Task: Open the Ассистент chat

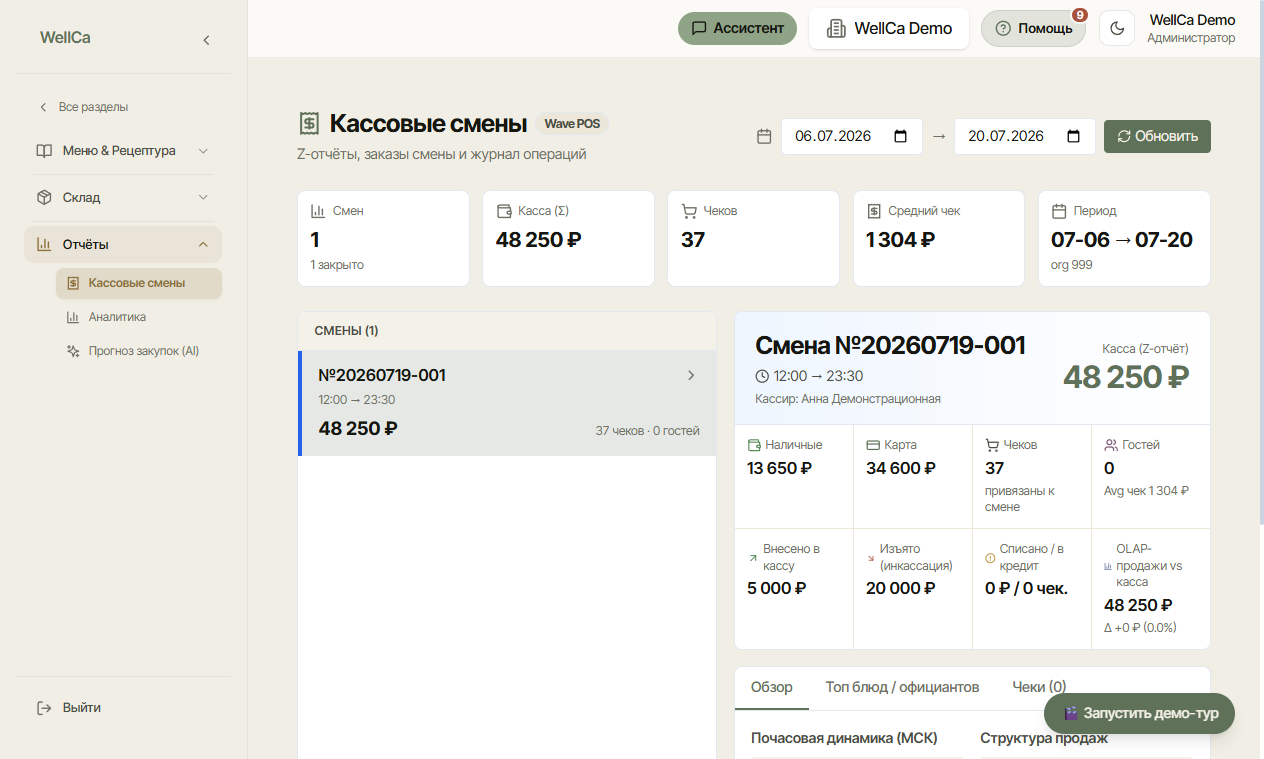Action: tap(737, 28)
